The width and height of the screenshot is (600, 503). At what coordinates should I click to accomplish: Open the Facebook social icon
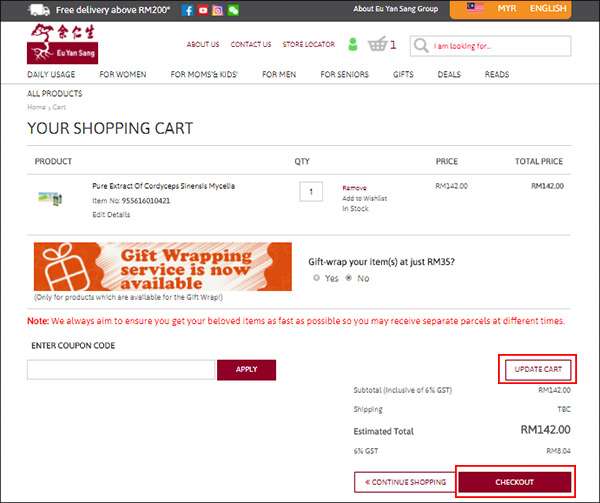(187, 10)
